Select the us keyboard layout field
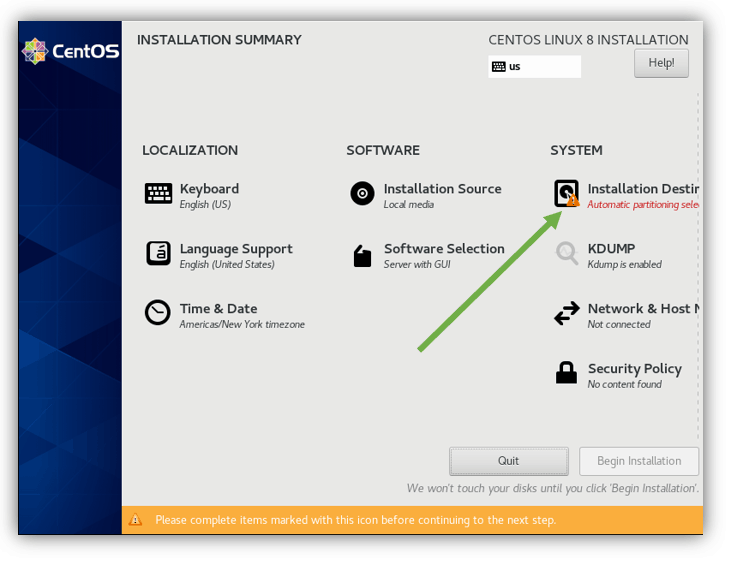 click(x=534, y=67)
